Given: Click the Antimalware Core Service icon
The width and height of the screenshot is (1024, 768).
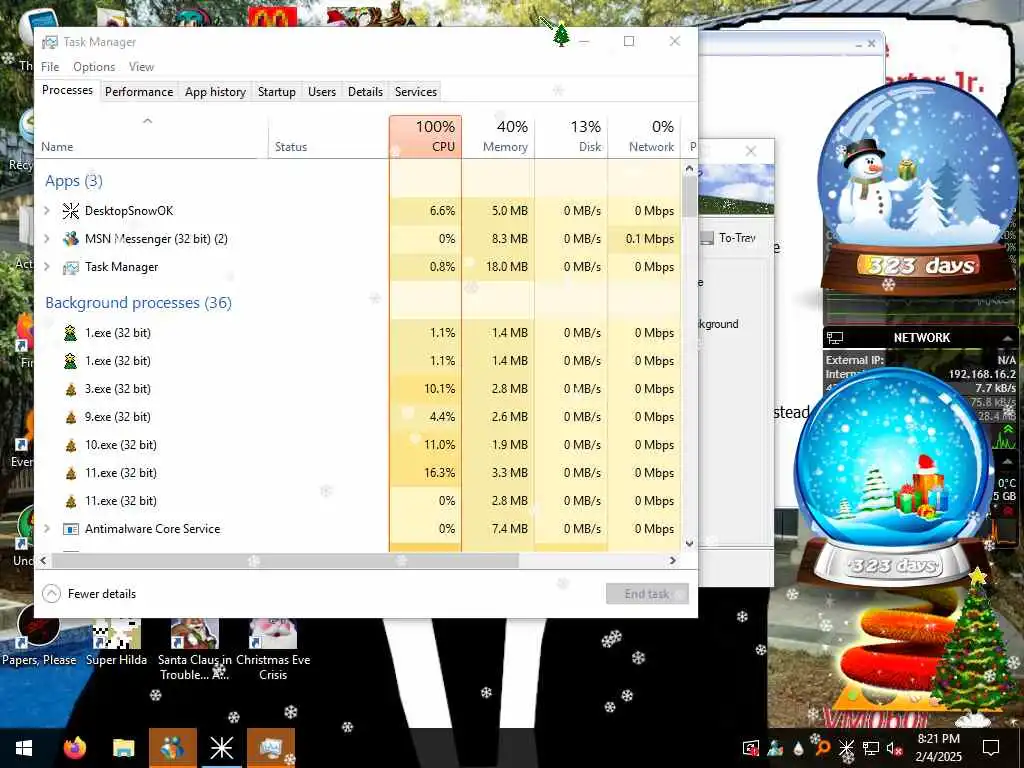Looking at the screenshot, I should (71, 529).
